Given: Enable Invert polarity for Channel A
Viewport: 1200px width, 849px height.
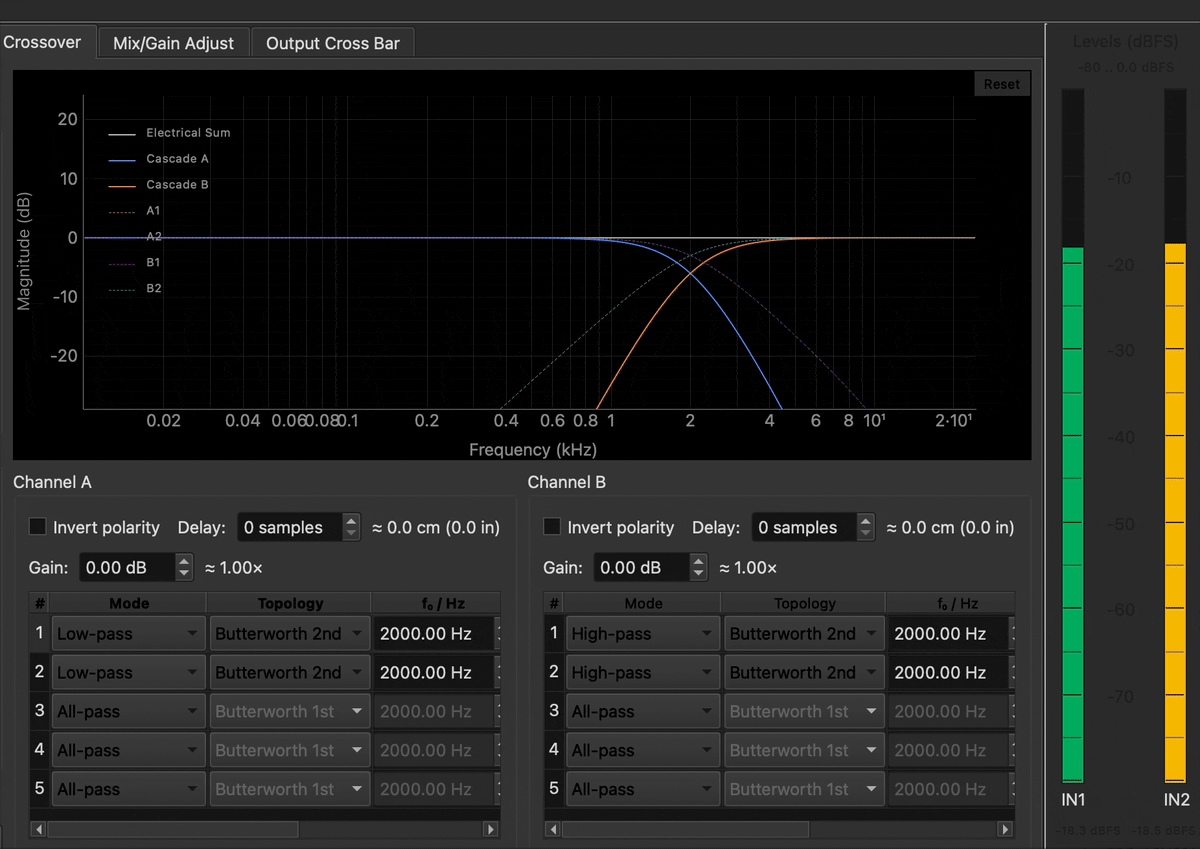Looking at the screenshot, I should tap(38, 526).
